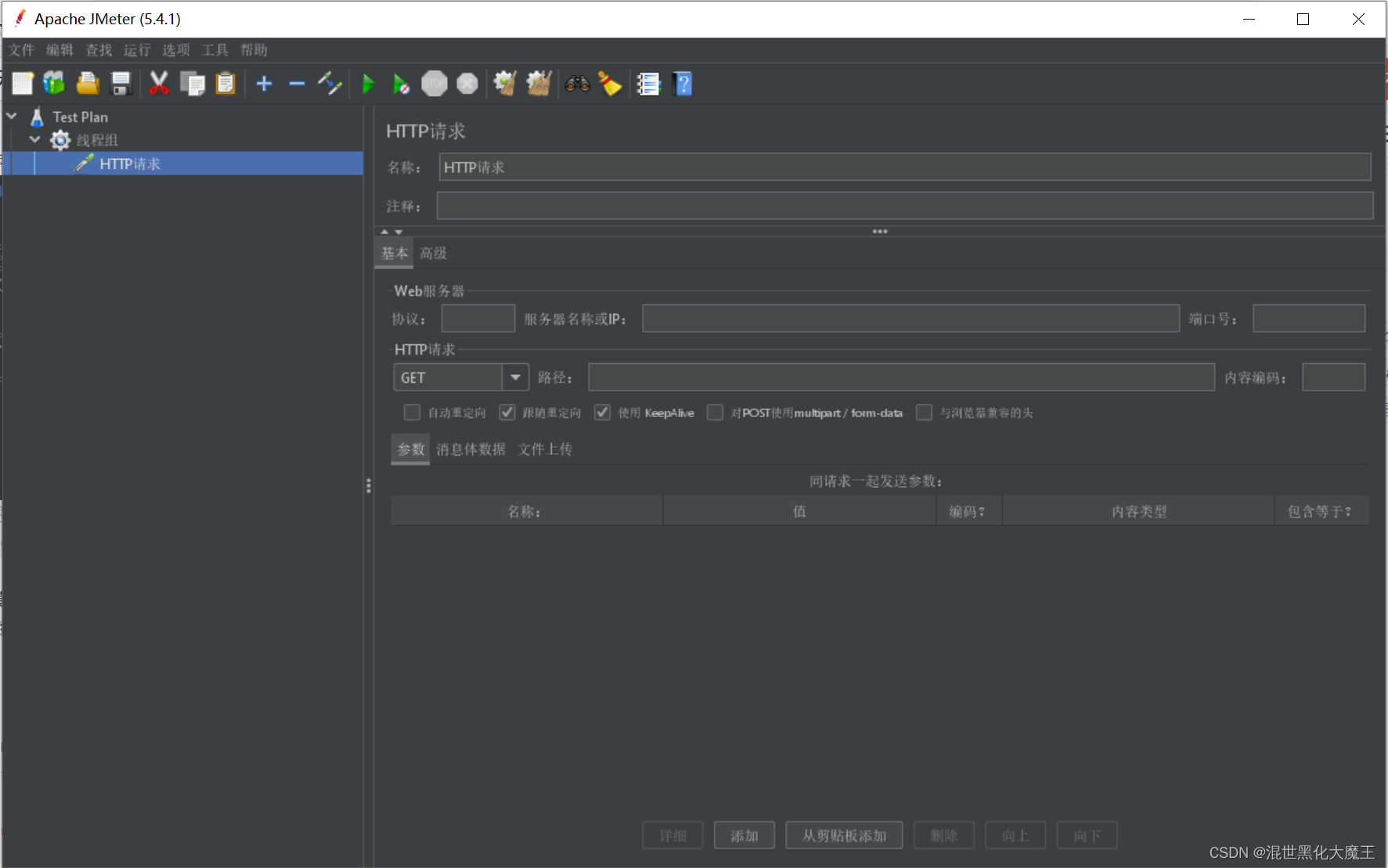Viewport: 1388px width, 868px height.
Task: Open the GET method dropdown
Action: 515,377
